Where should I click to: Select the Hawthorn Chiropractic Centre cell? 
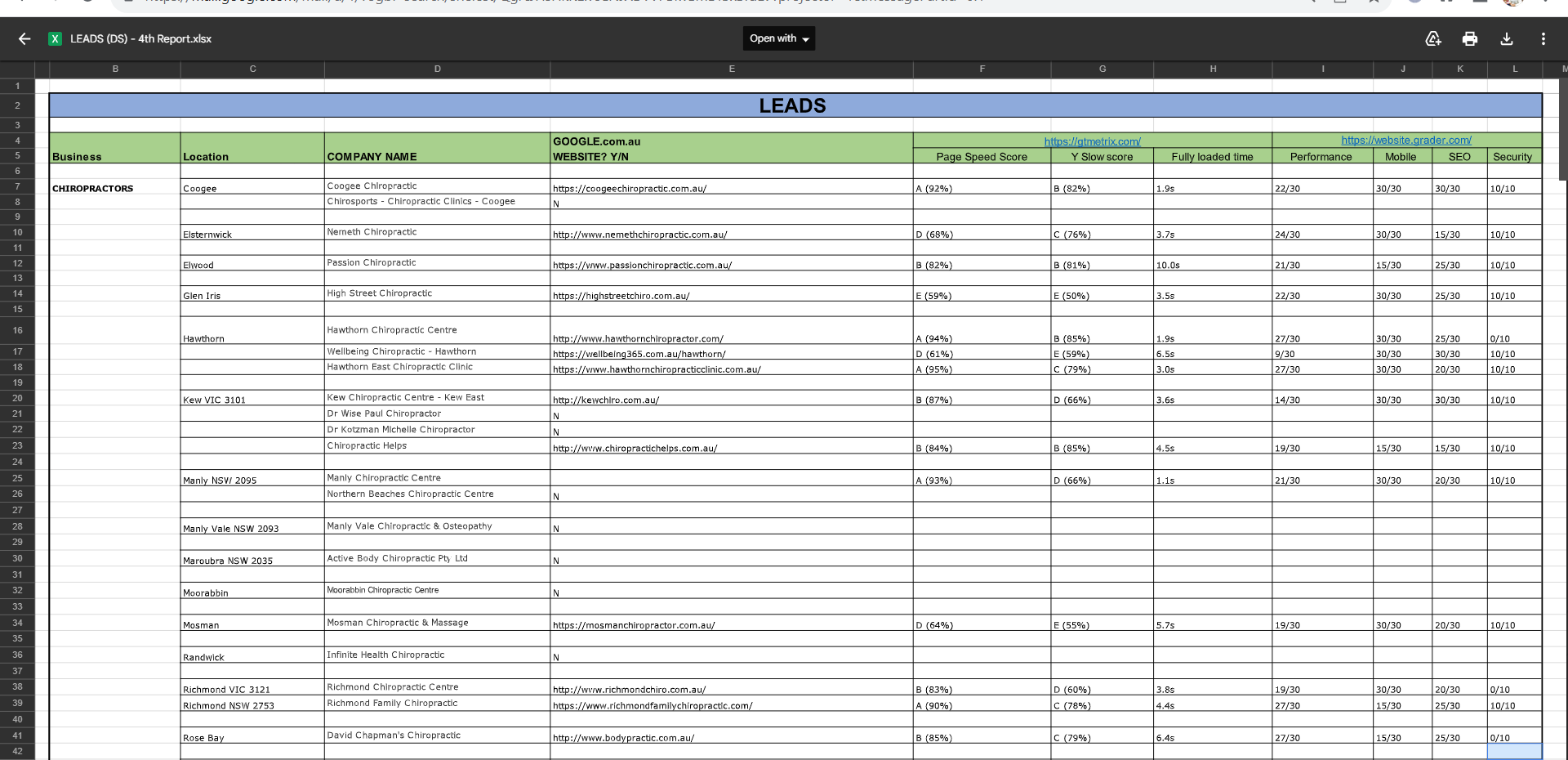pos(437,330)
